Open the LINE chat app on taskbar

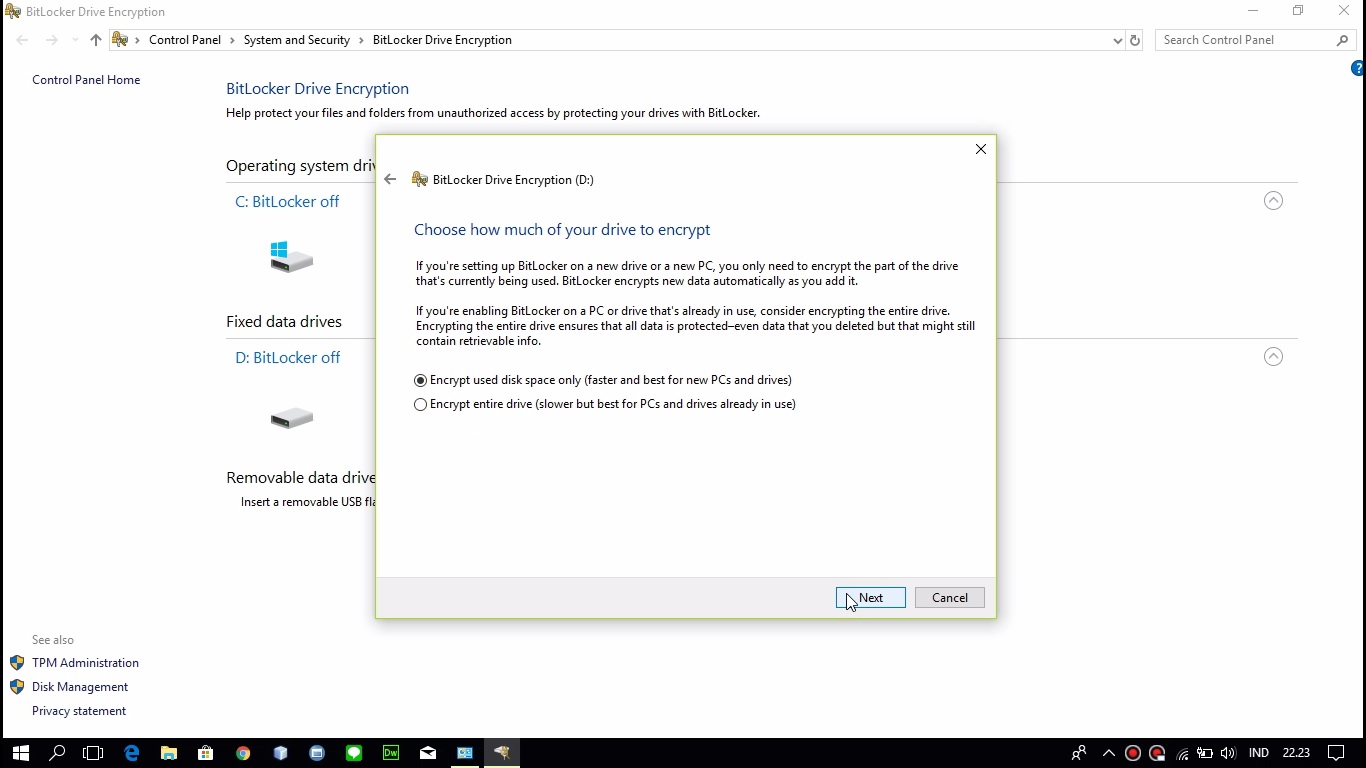(354, 753)
